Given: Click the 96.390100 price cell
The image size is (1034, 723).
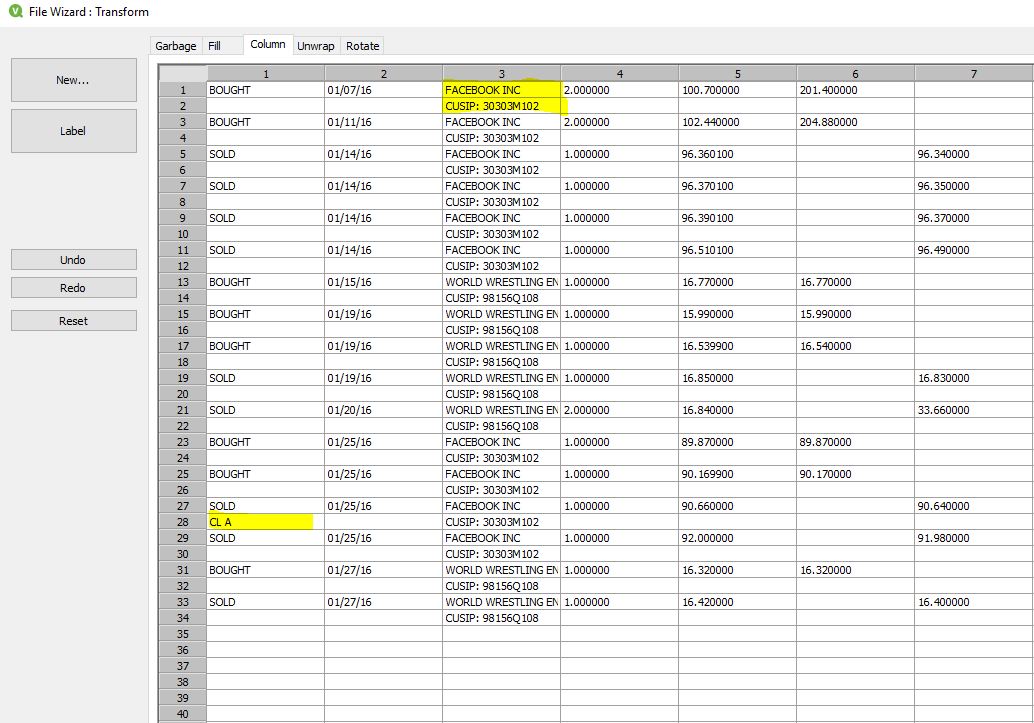Looking at the screenshot, I should click(x=738, y=218).
